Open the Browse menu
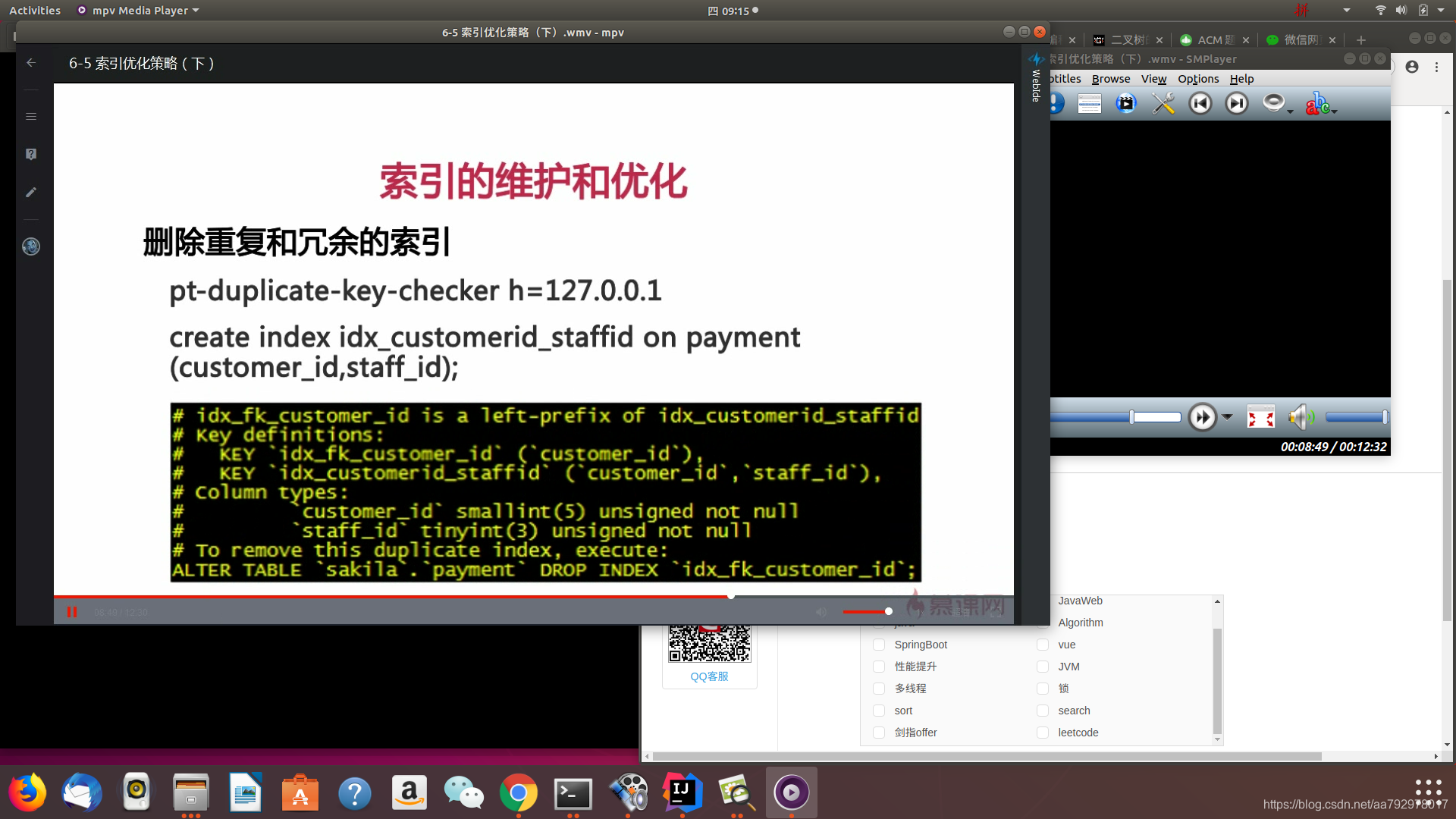The height and width of the screenshot is (819, 1456). (1110, 79)
